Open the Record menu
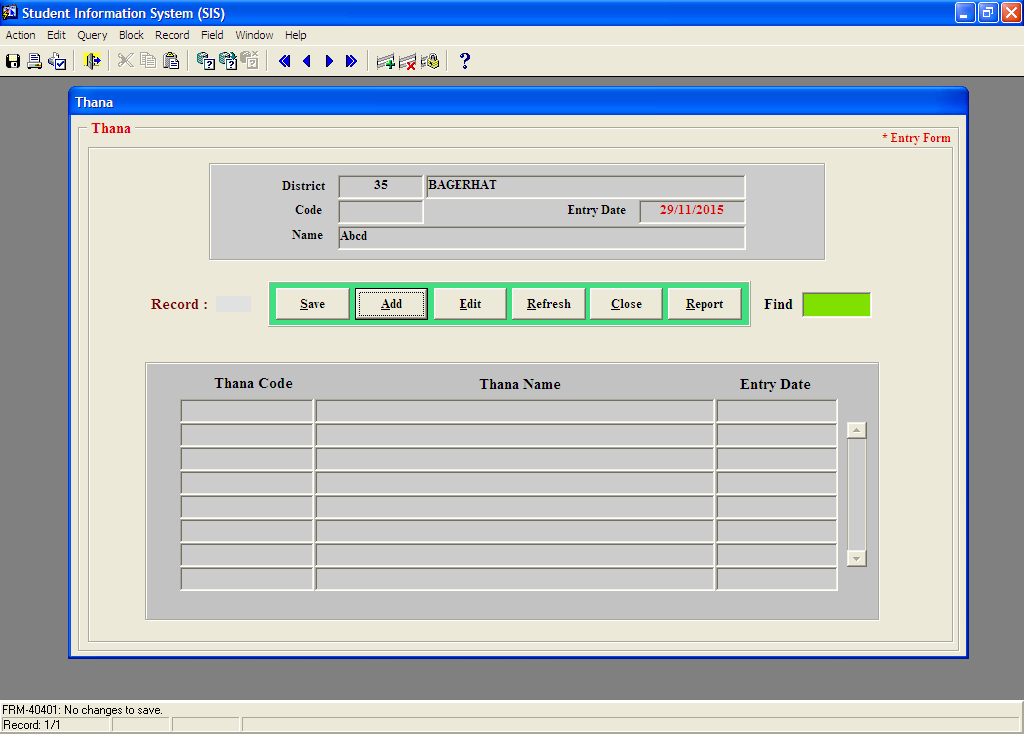The height and width of the screenshot is (734, 1024). (172, 35)
